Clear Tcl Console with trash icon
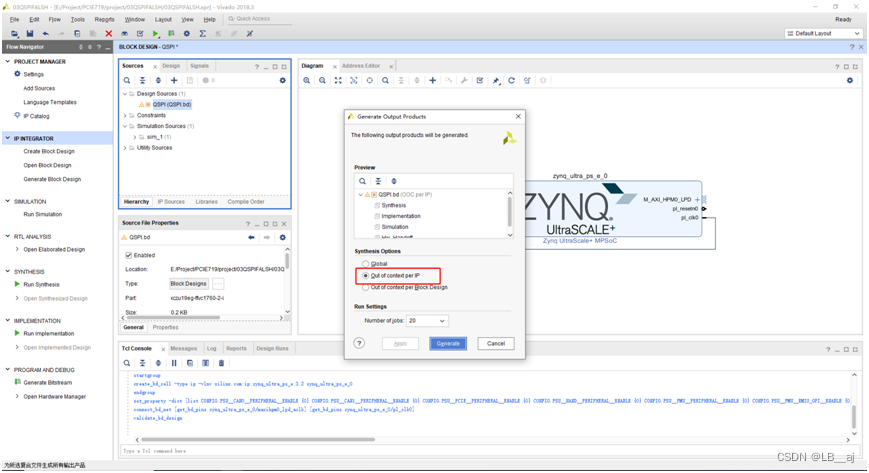The height and width of the screenshot is (473, 869). [x=221, y=363]
